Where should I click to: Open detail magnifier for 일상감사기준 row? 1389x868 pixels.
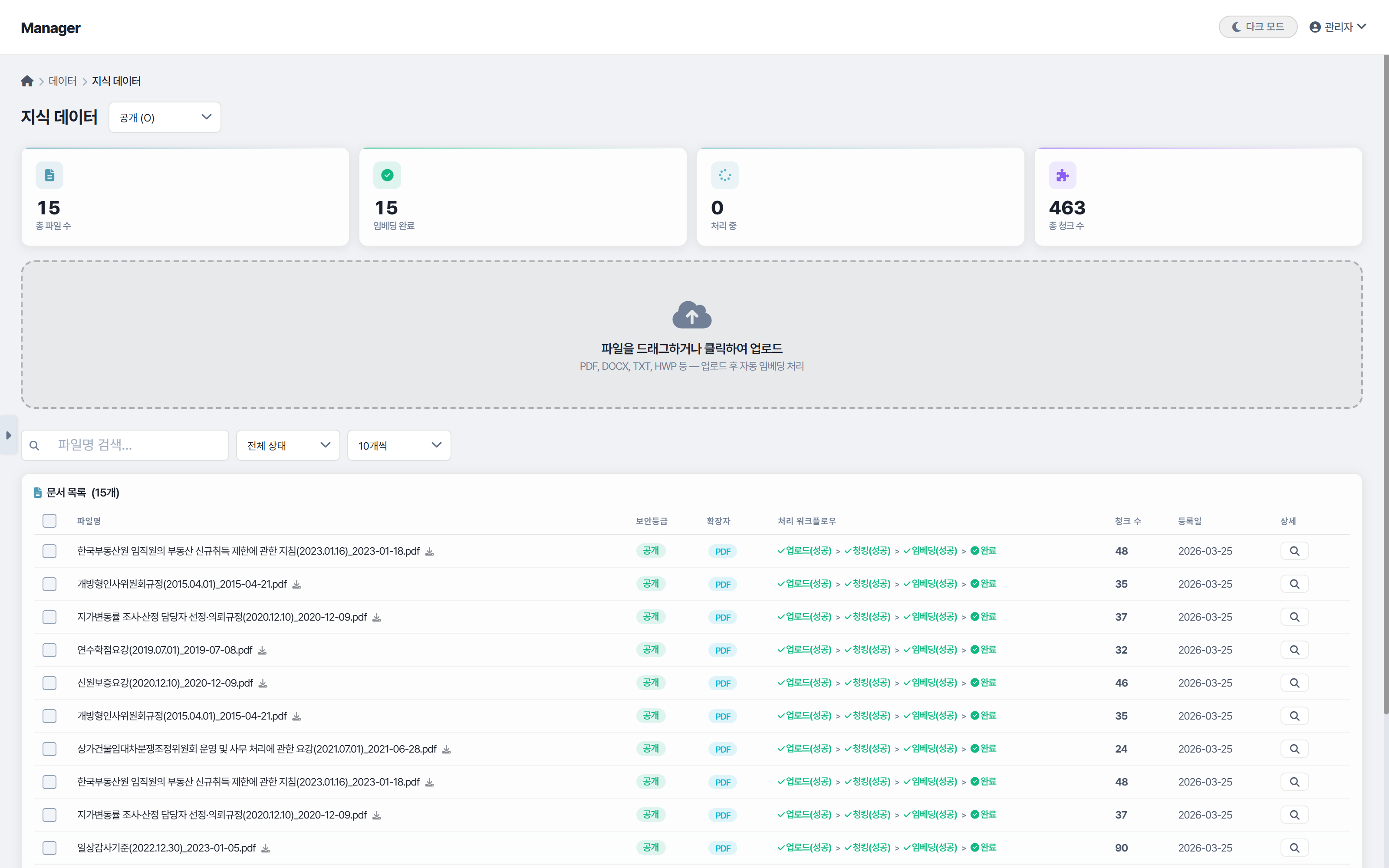[x=1294, y=848]
